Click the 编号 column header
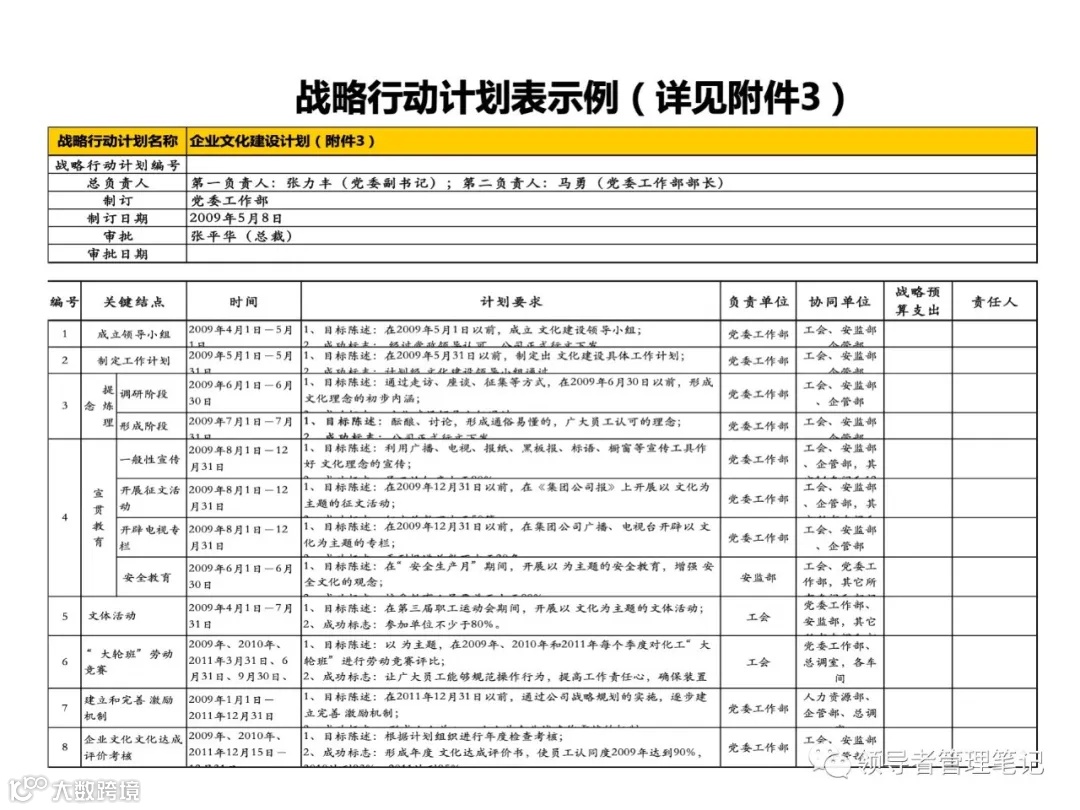Viewport: 1080px width, 810px height. [x=63, y=302]
